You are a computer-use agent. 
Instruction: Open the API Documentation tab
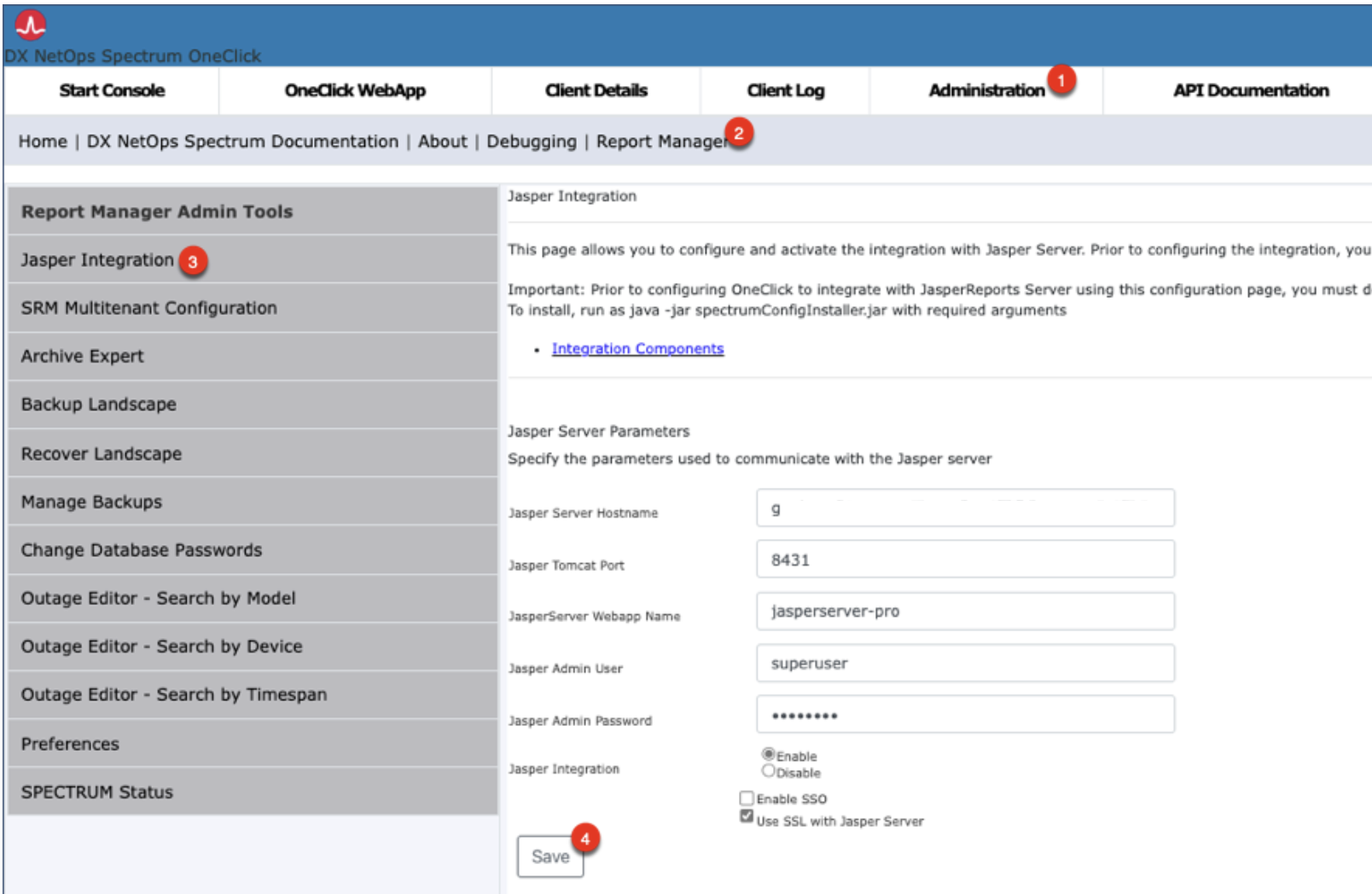(1250, 90)
